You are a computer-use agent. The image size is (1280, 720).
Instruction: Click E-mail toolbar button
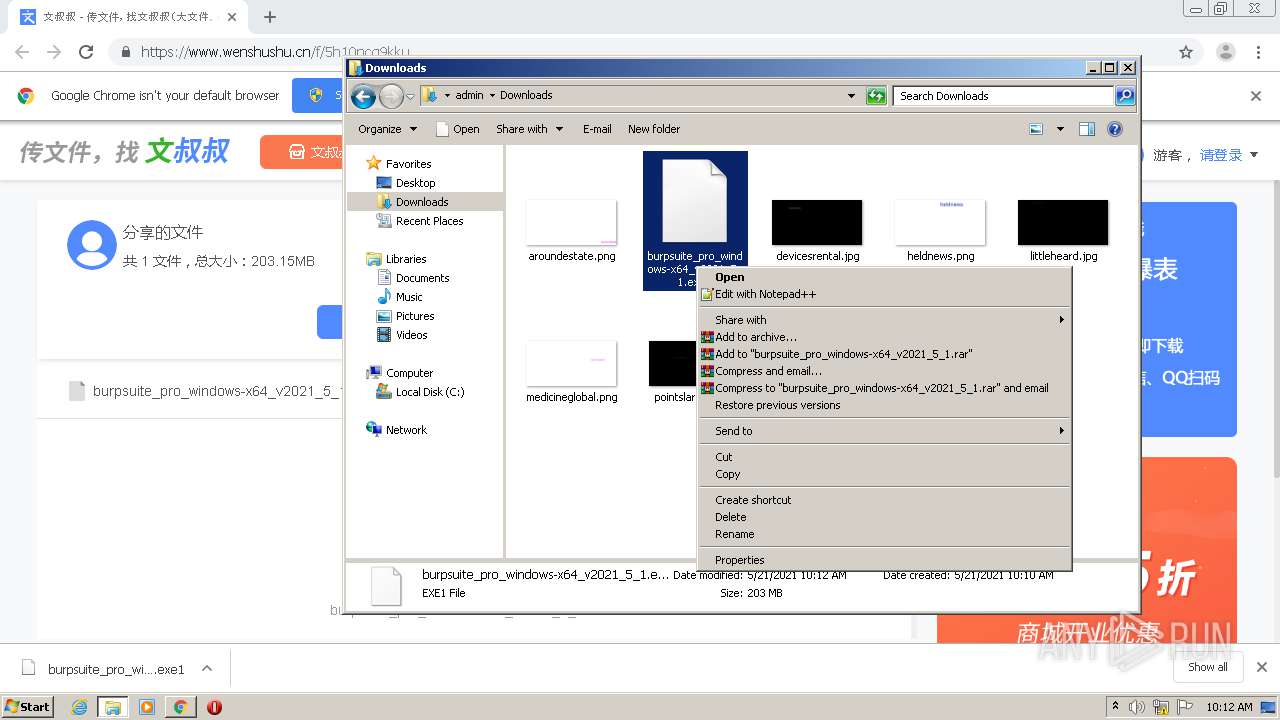tap(597, 129)
